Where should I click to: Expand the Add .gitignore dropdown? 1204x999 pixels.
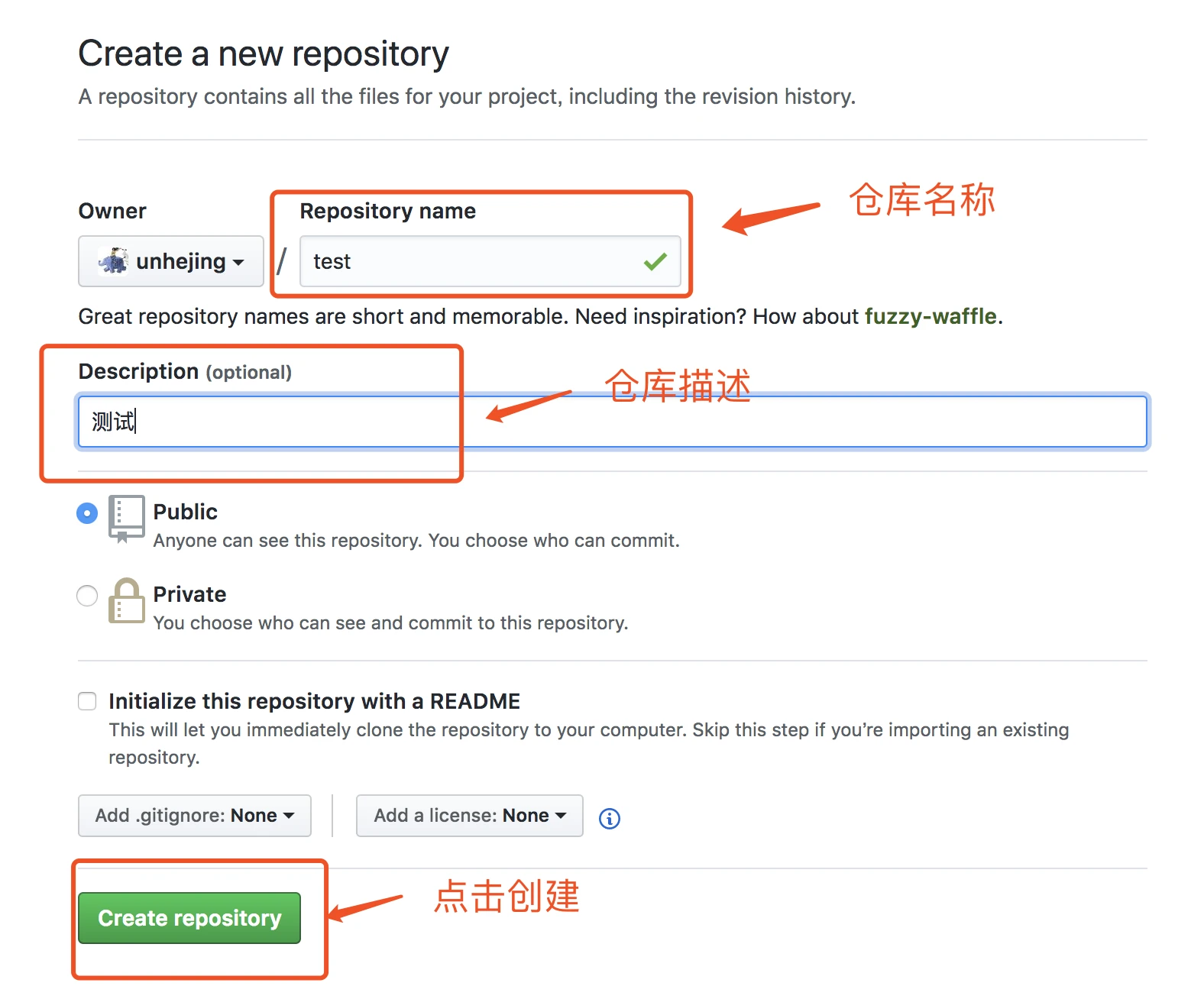195,816
